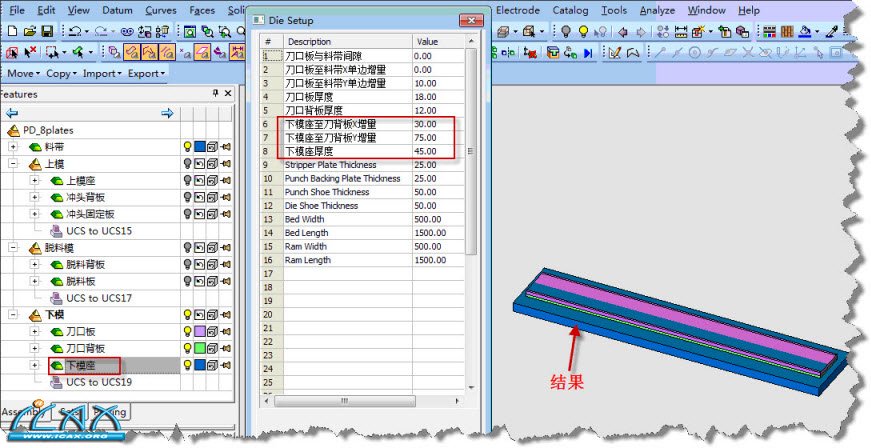Toggle visibility bulb for 脱料板
This screenshot has width=871, height=448.
tap(188, 281)
